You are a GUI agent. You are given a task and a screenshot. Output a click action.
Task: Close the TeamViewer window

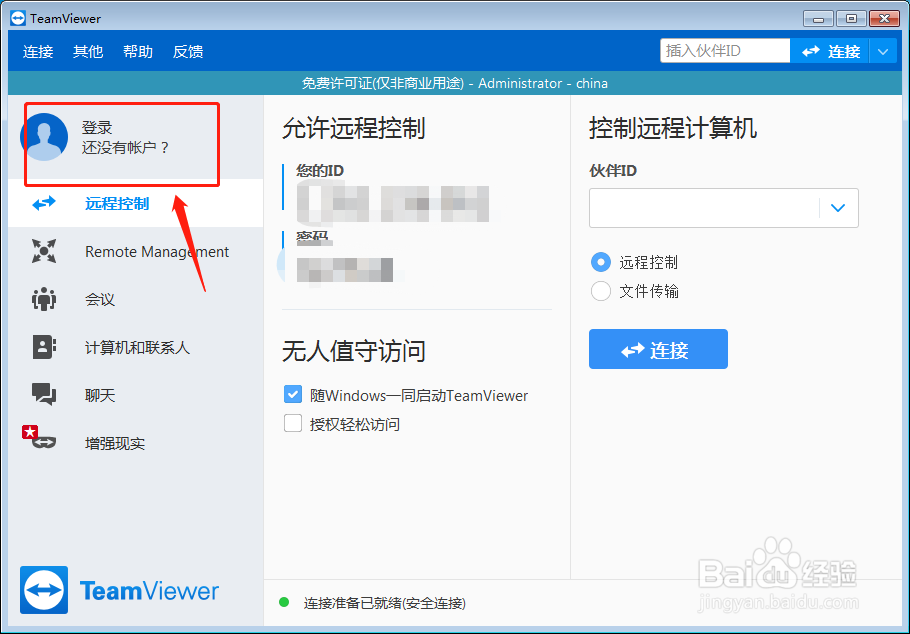point(884,19)
